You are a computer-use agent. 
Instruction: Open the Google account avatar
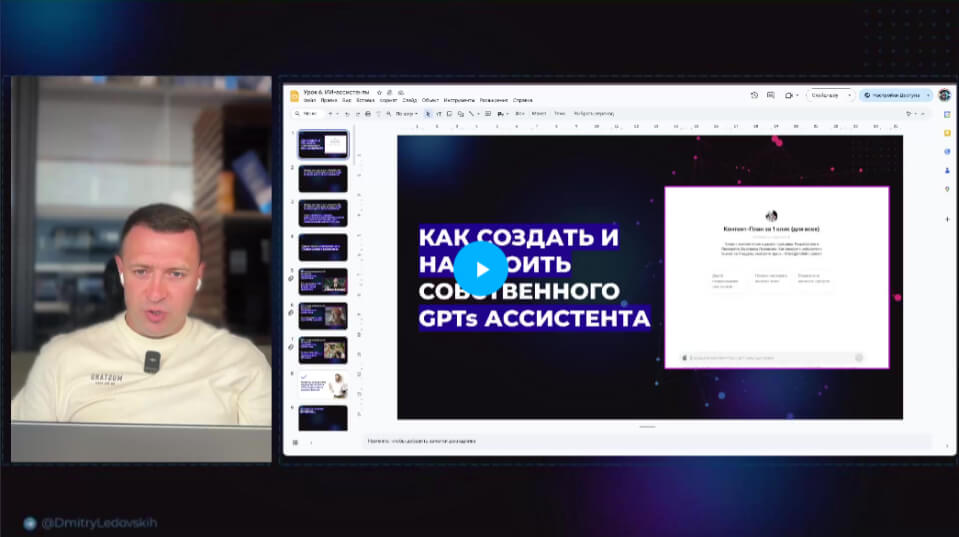pyautogui.click(x=944, y=95)
